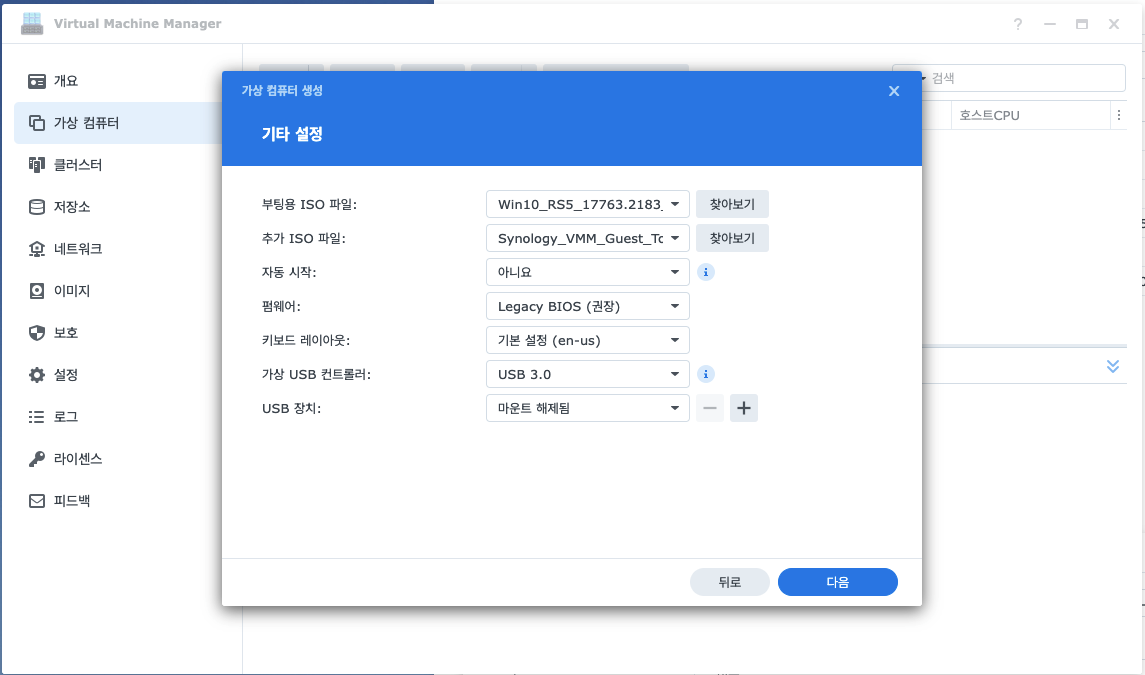Browse (찾아보기) for the additional ISO file
The width and height of the screenshot is (1145, 675).
732,238
